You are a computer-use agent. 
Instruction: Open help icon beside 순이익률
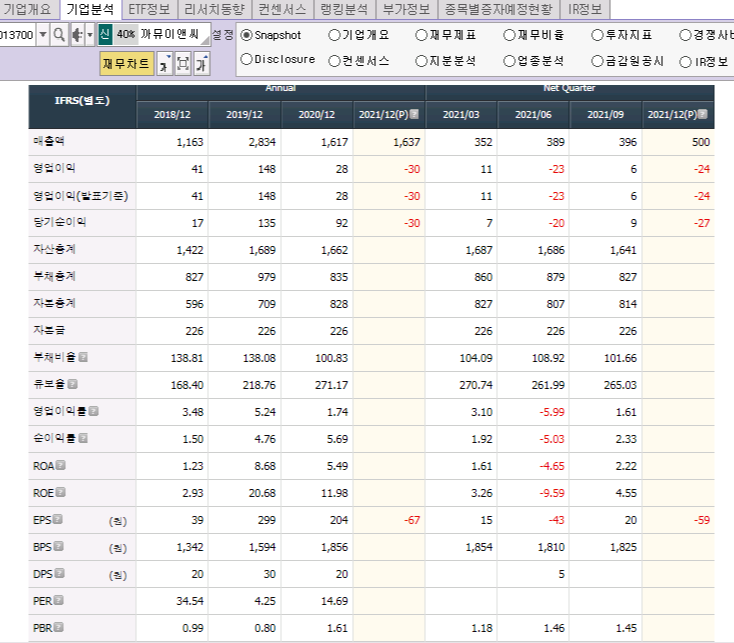[x=83, y=438]
